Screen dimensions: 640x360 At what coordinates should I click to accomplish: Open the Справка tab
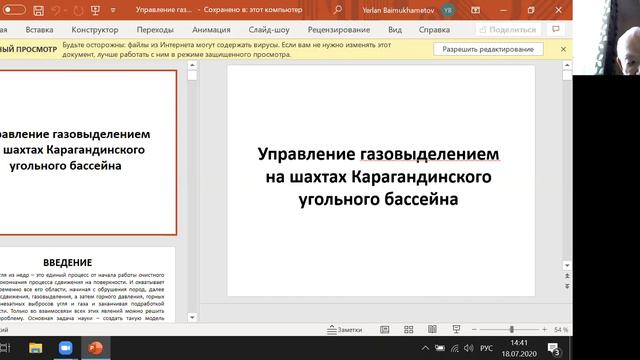pyautogui.click(x=434, y=30)
